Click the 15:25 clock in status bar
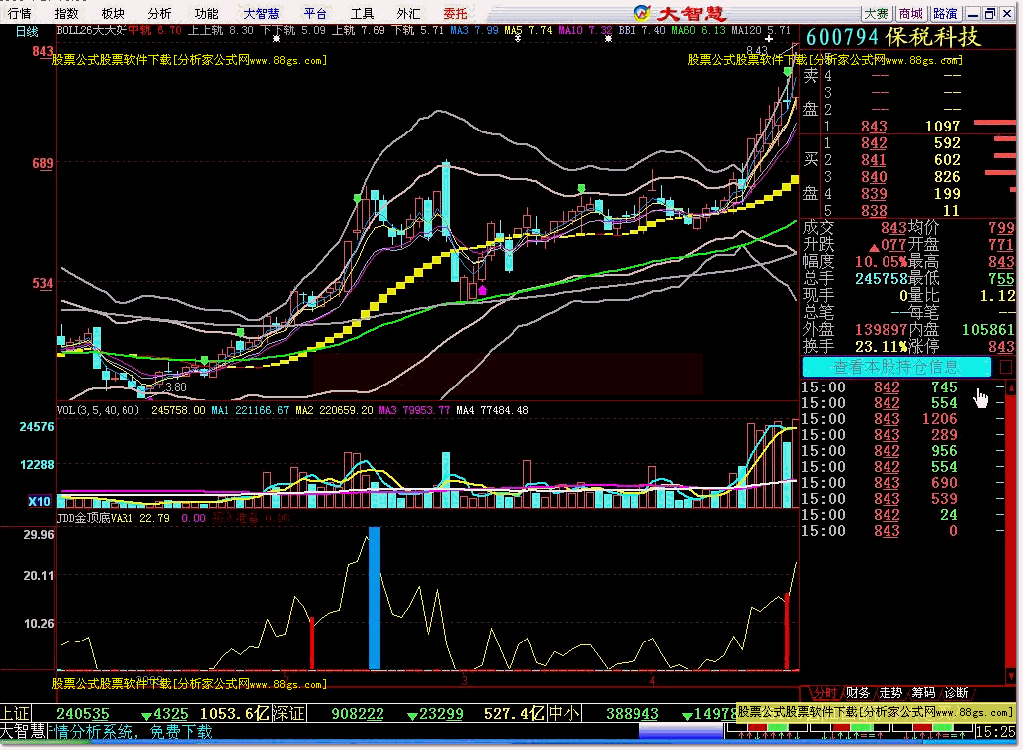The height and width of the screenshot is (750, 1023). point(996,732)
